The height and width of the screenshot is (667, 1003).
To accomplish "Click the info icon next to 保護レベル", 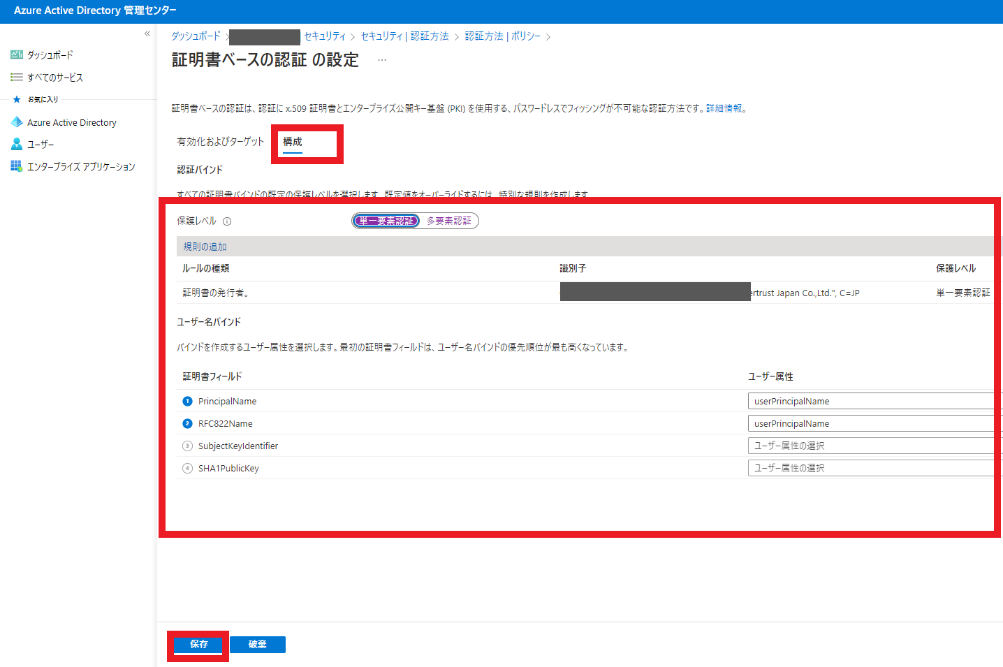I will tap(227, 221).
